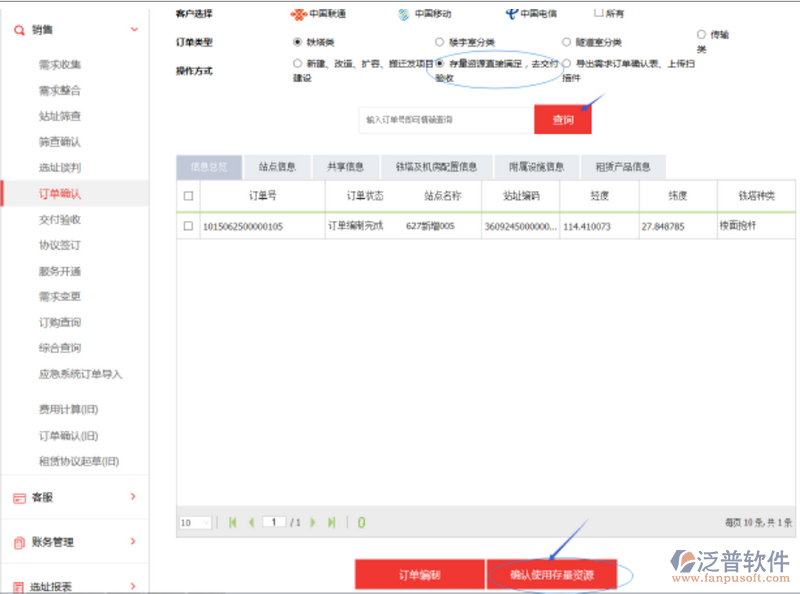Viewport: 800px width, 594px height.
Task: Click the order number search input field
Action: [446, 120]
